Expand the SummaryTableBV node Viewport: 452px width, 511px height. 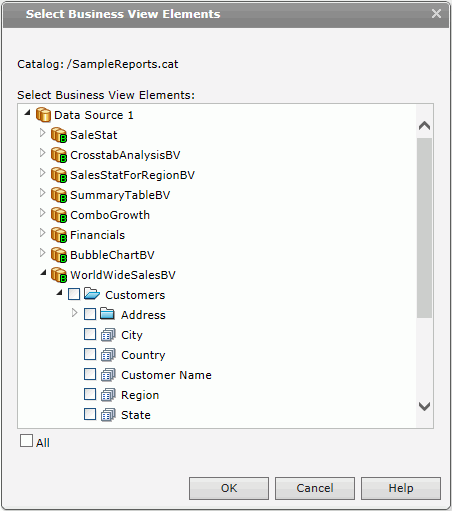click(42, 193)
